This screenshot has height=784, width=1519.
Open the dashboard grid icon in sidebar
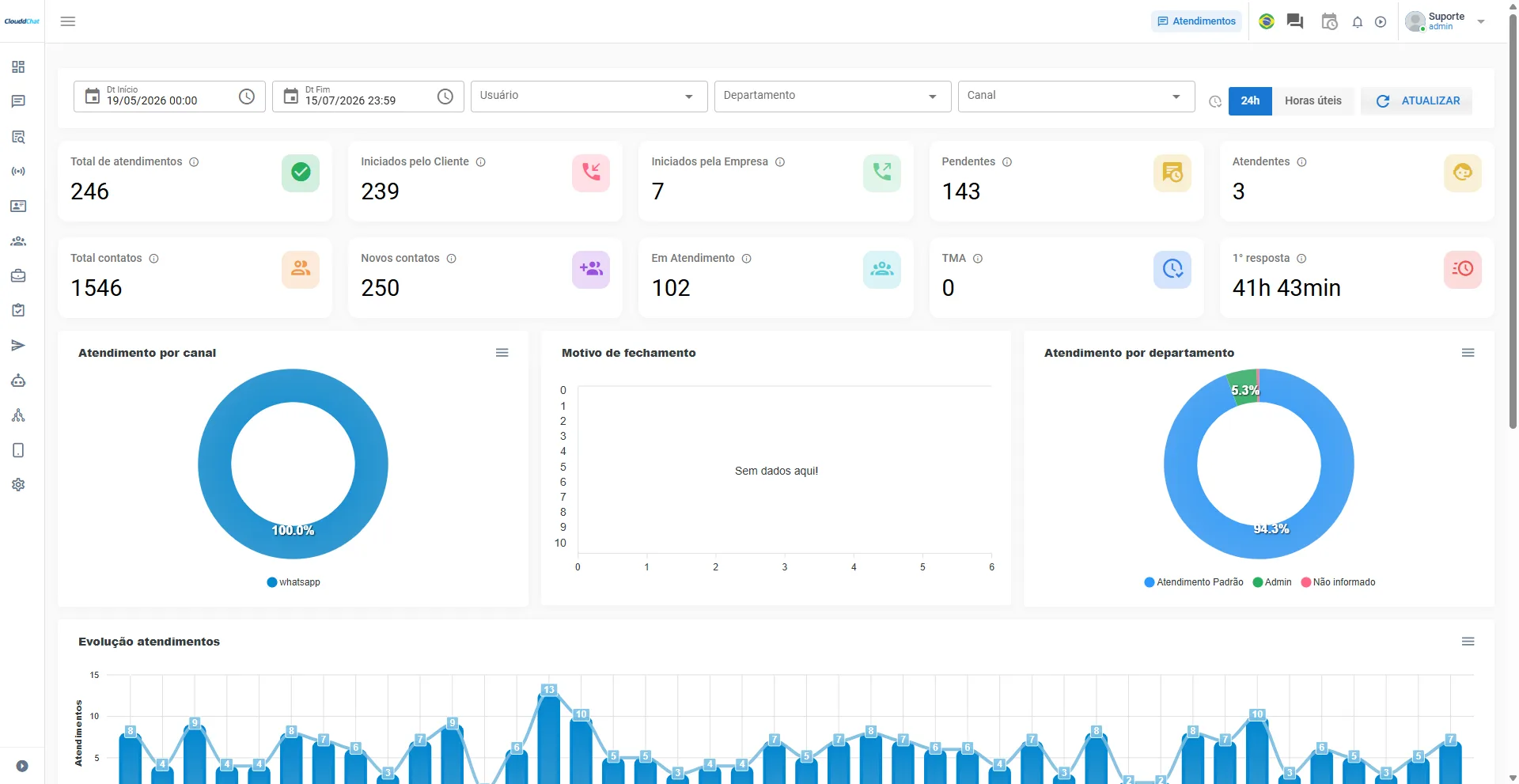pyautogui.click(x=18, y=66)
